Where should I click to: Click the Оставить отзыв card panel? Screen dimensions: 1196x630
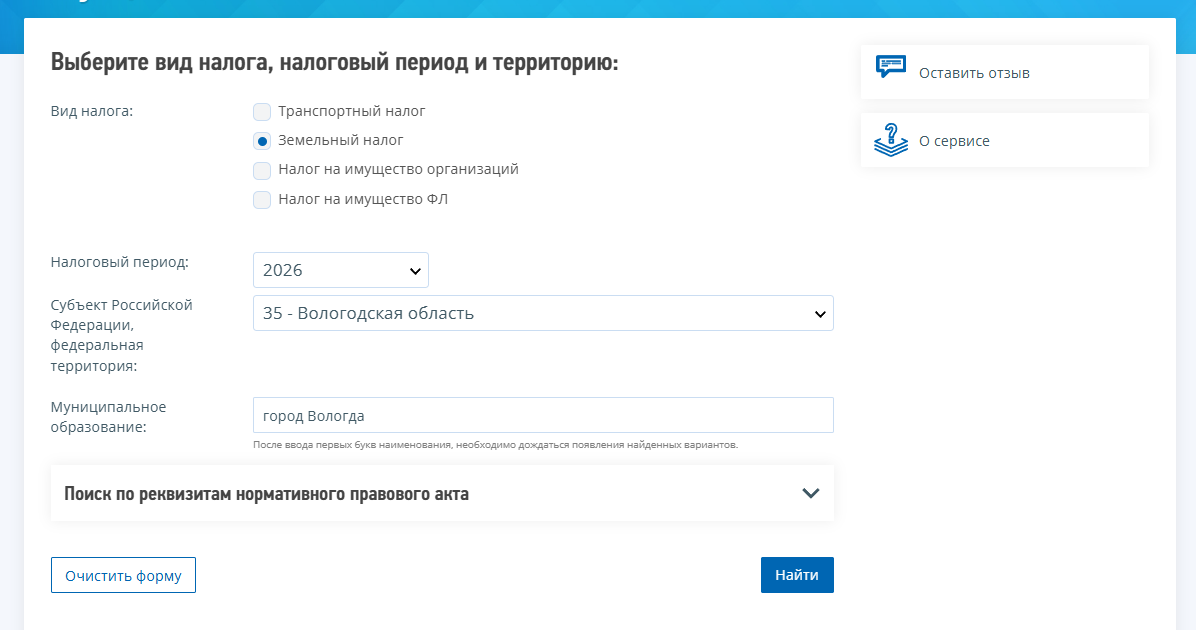[x=1004, y=71]
